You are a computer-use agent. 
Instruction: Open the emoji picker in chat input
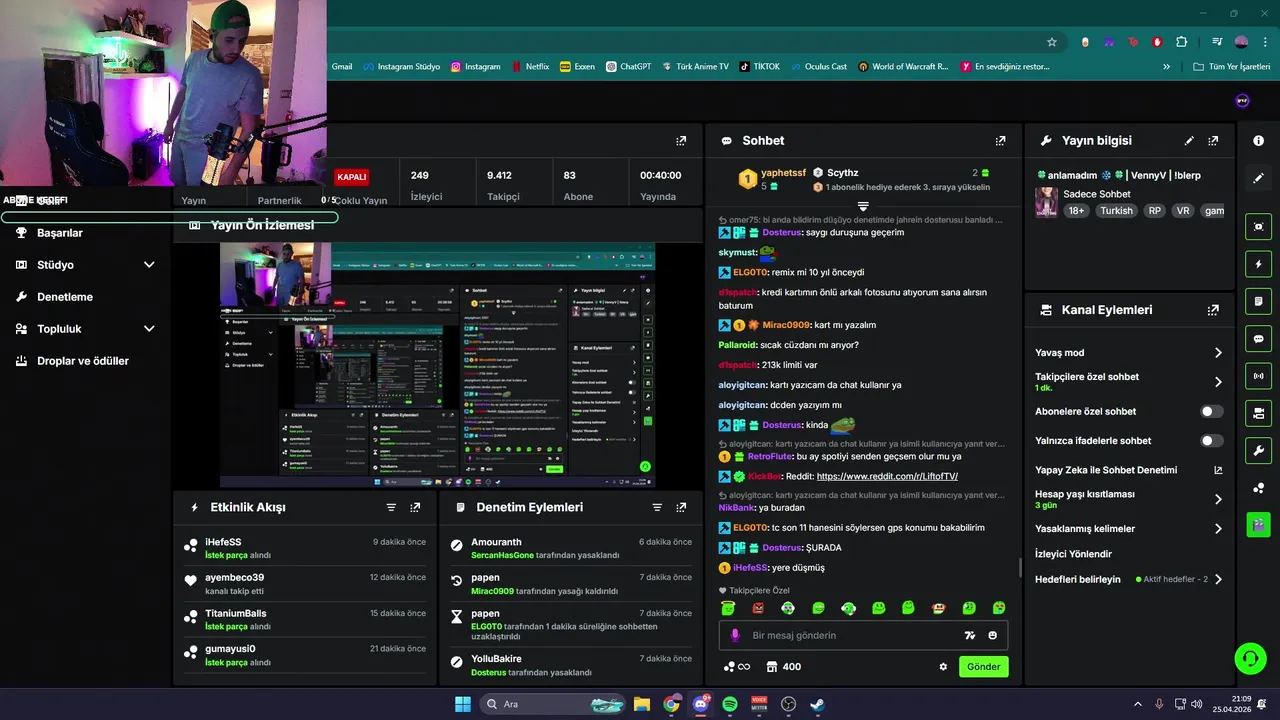point(993,635)
